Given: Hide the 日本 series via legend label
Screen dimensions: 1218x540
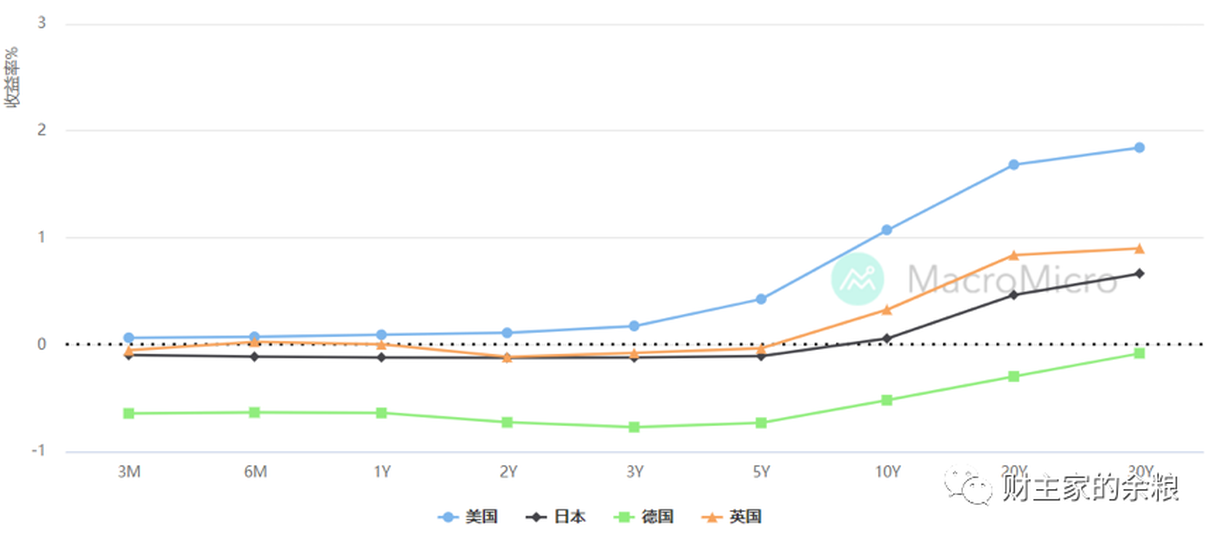Looking at the screenshot, I should coord(570,517).
